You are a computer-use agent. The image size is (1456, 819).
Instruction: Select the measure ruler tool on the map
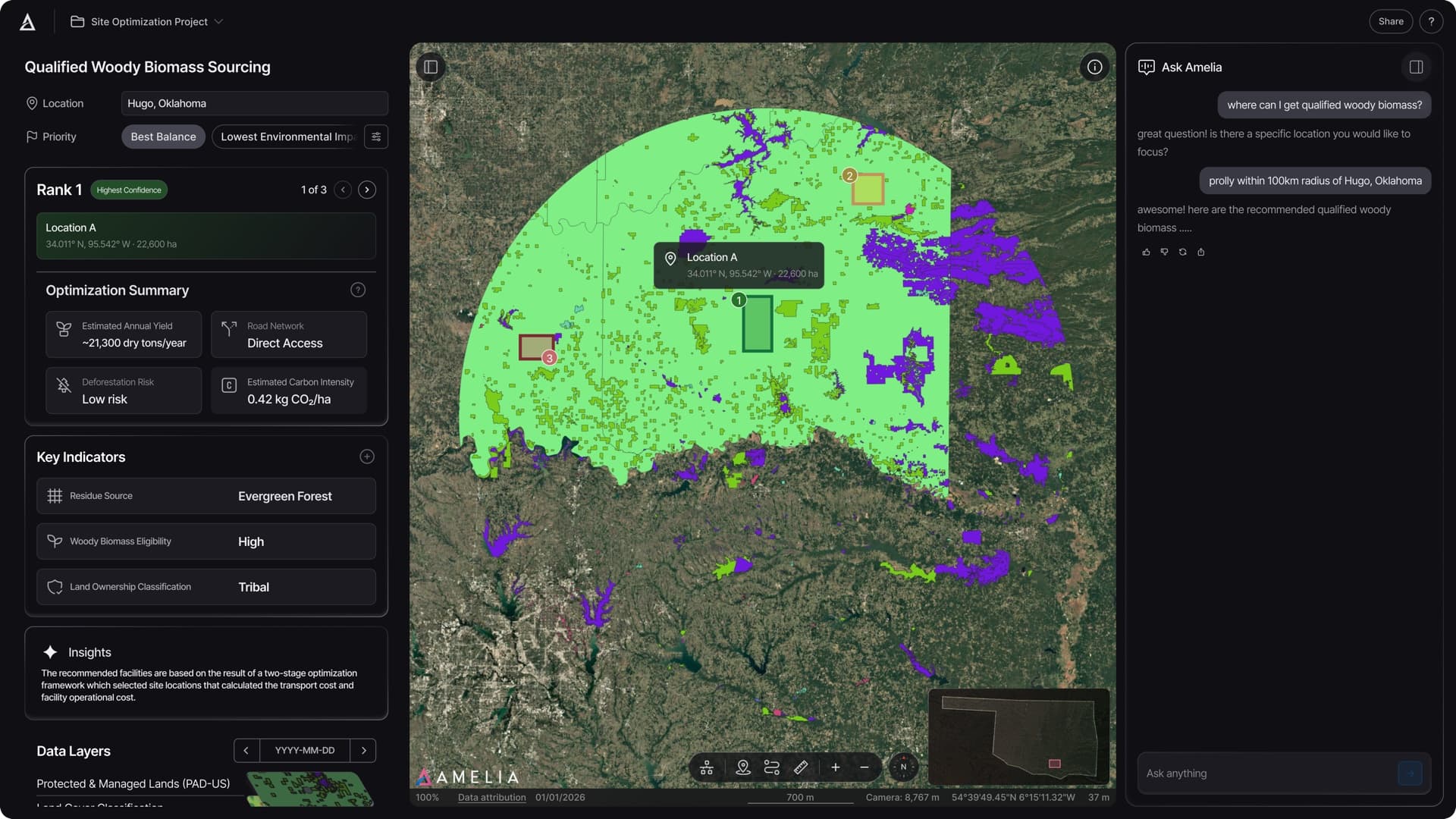800,767
